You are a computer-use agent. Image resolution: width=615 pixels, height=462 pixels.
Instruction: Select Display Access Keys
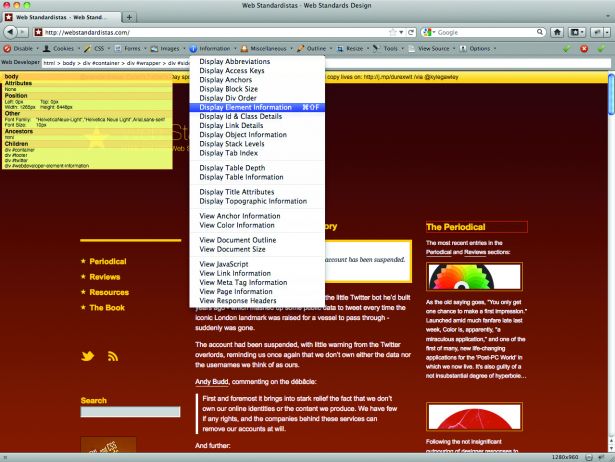point(257,71)
